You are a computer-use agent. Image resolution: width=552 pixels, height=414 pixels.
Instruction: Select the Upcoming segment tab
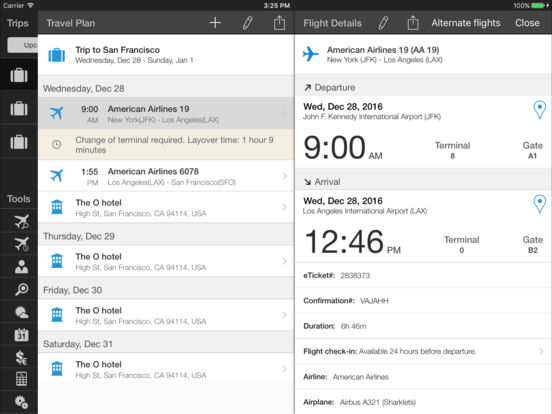point(23,45)
